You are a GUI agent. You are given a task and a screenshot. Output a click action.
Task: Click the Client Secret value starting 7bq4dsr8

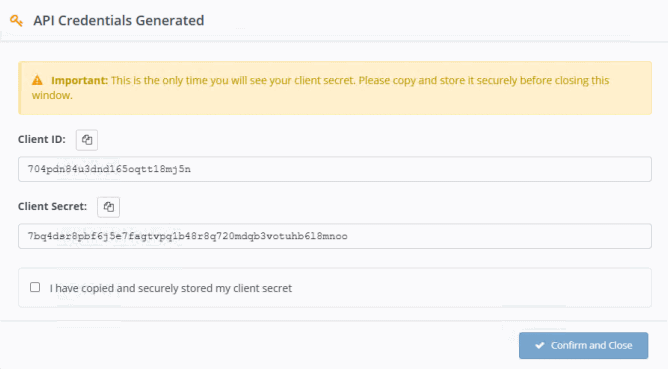187,236
